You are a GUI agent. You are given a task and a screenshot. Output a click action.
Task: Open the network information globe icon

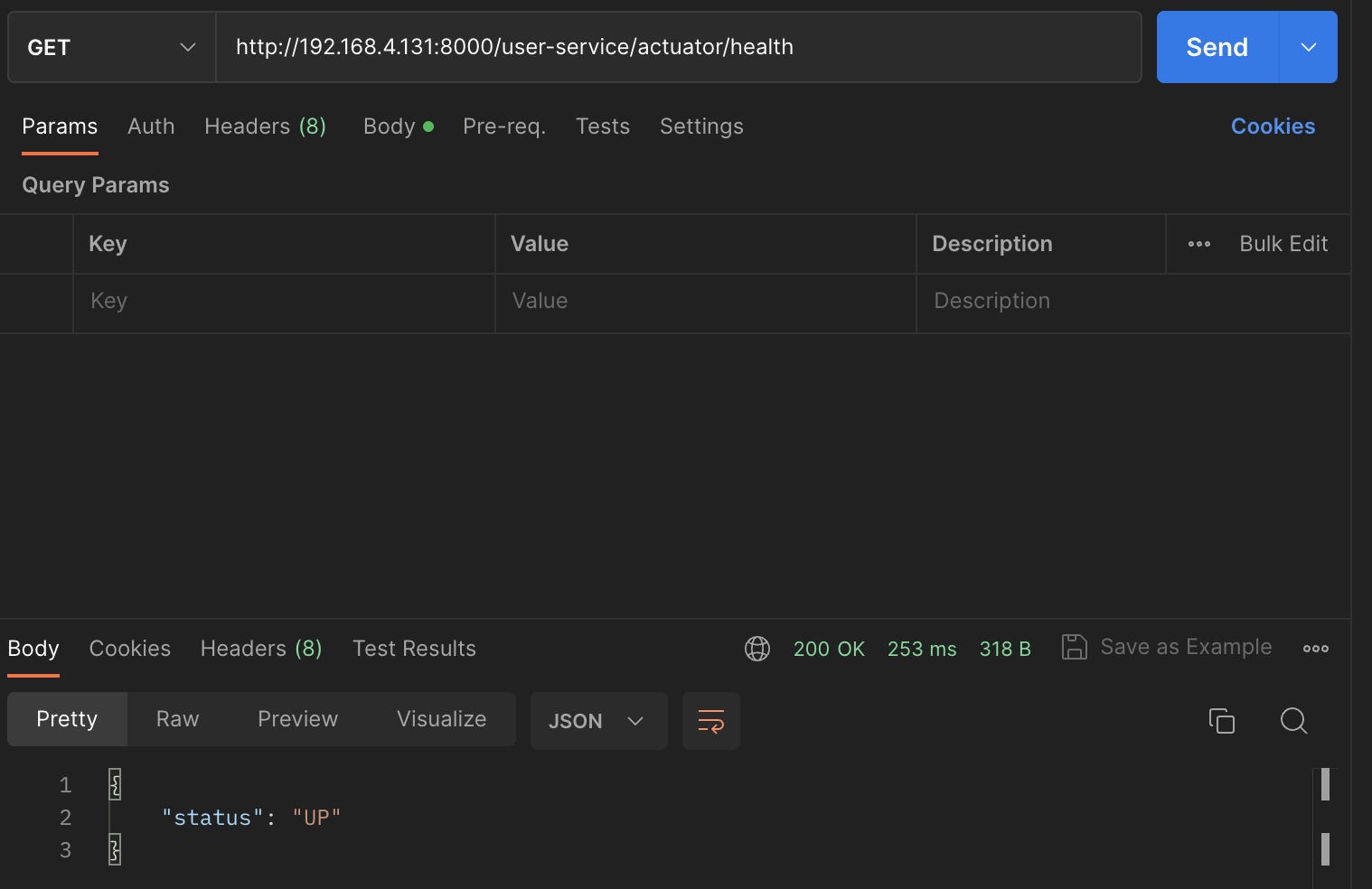(x=757, y=649)
